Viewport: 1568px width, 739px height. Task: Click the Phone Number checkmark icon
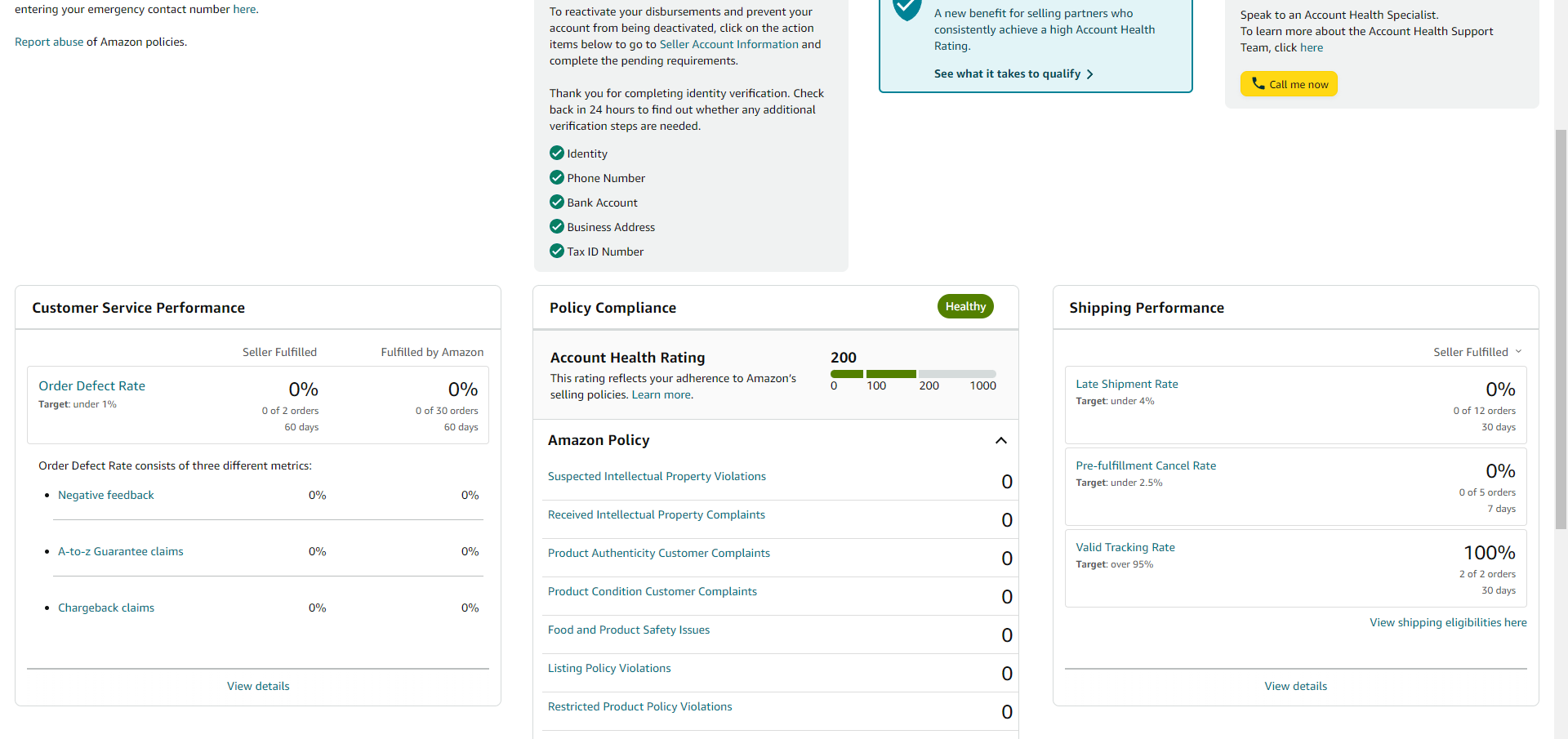(557, 177)
